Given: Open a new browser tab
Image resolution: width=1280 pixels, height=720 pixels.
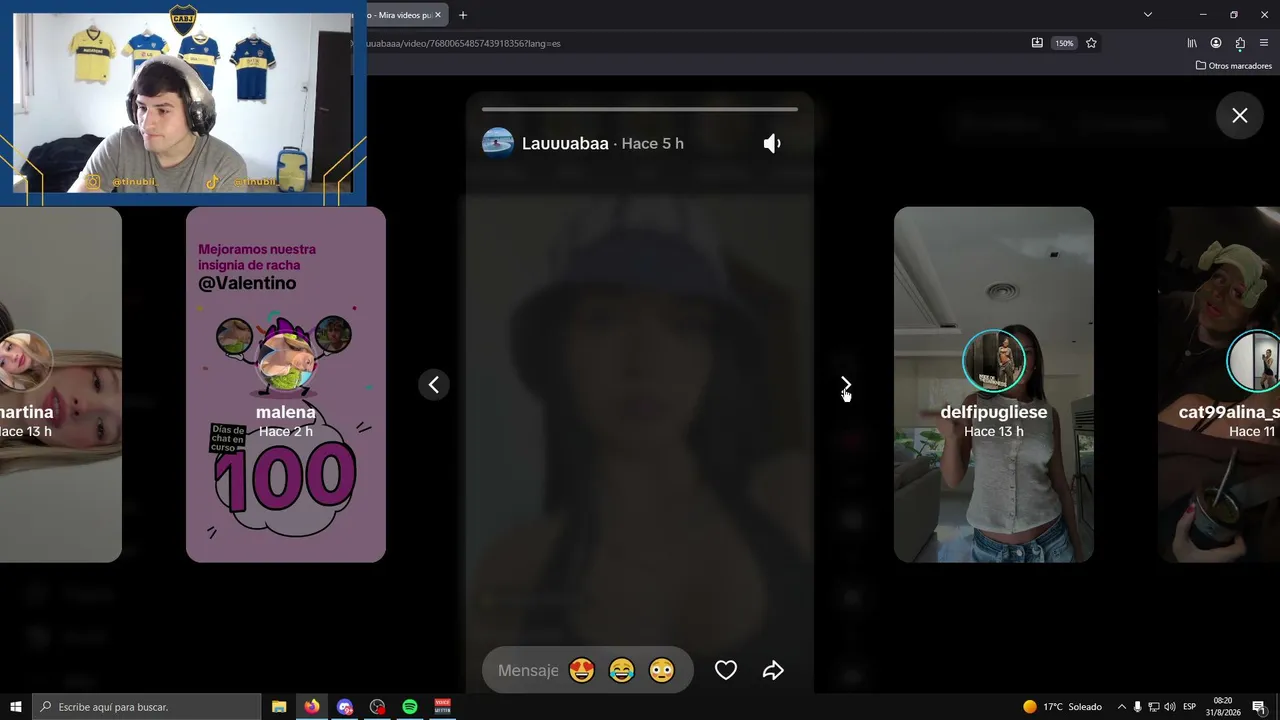Looking at the screenshot, I should click(x=463, y=15).
